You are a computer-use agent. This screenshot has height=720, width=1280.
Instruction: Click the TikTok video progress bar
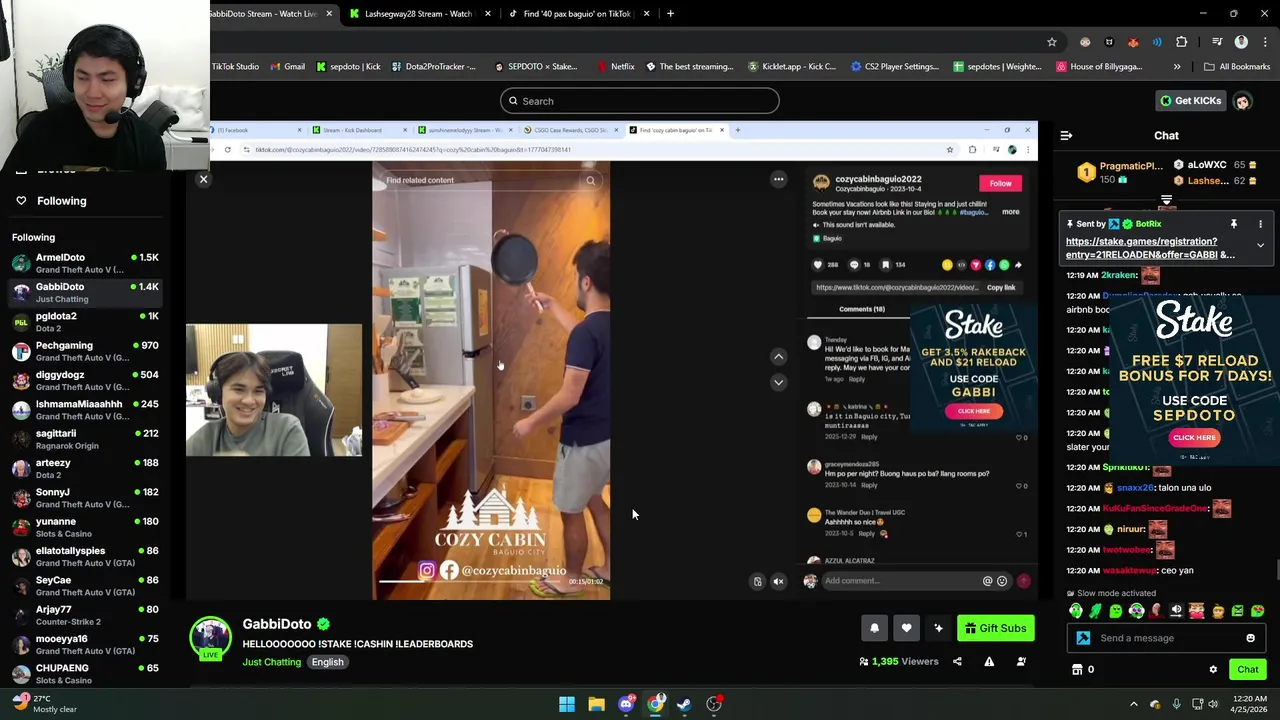click(470, 581)
